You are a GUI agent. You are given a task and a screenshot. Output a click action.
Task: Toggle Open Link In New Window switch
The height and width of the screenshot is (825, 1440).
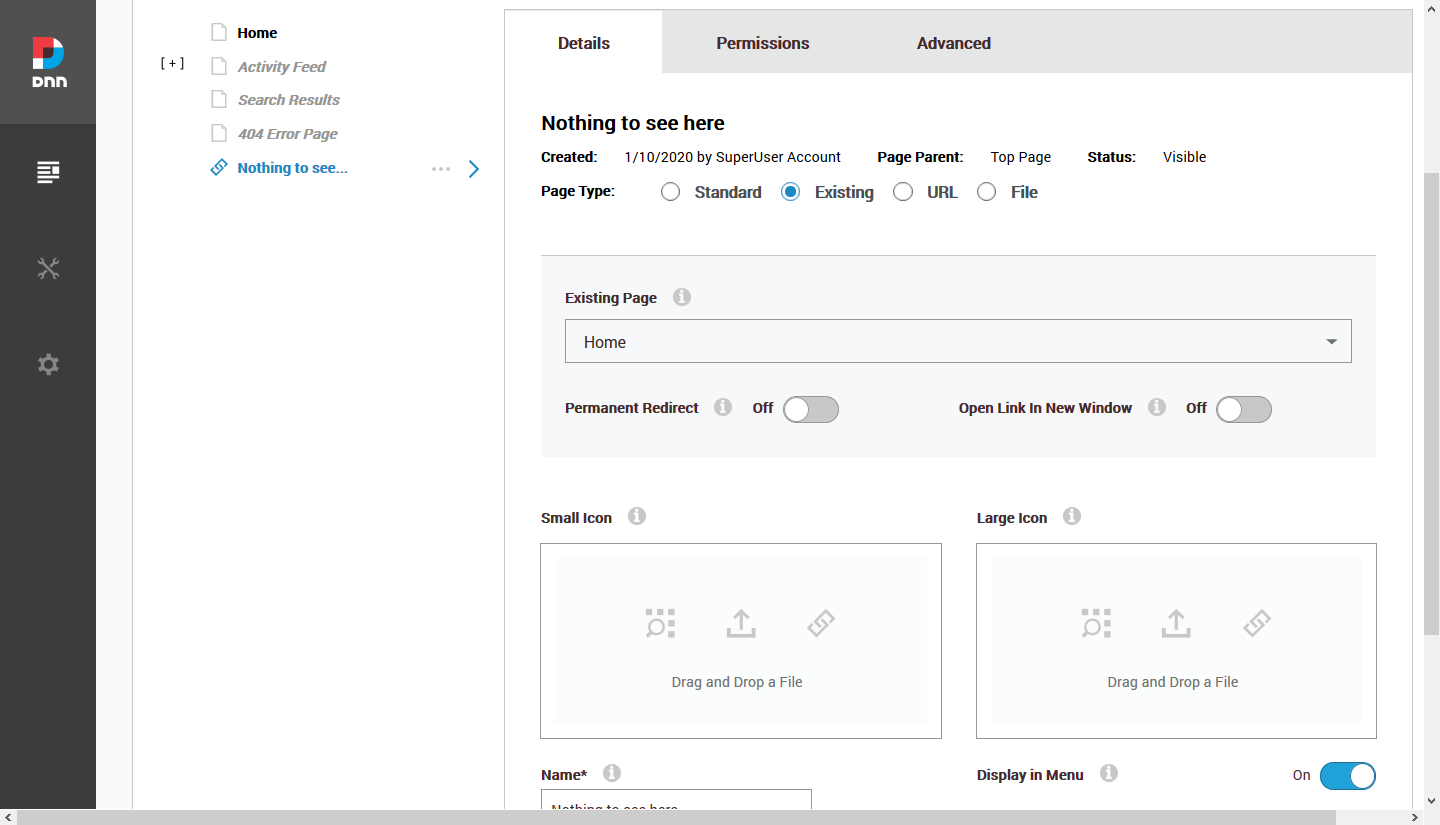tap(1244, 409)
